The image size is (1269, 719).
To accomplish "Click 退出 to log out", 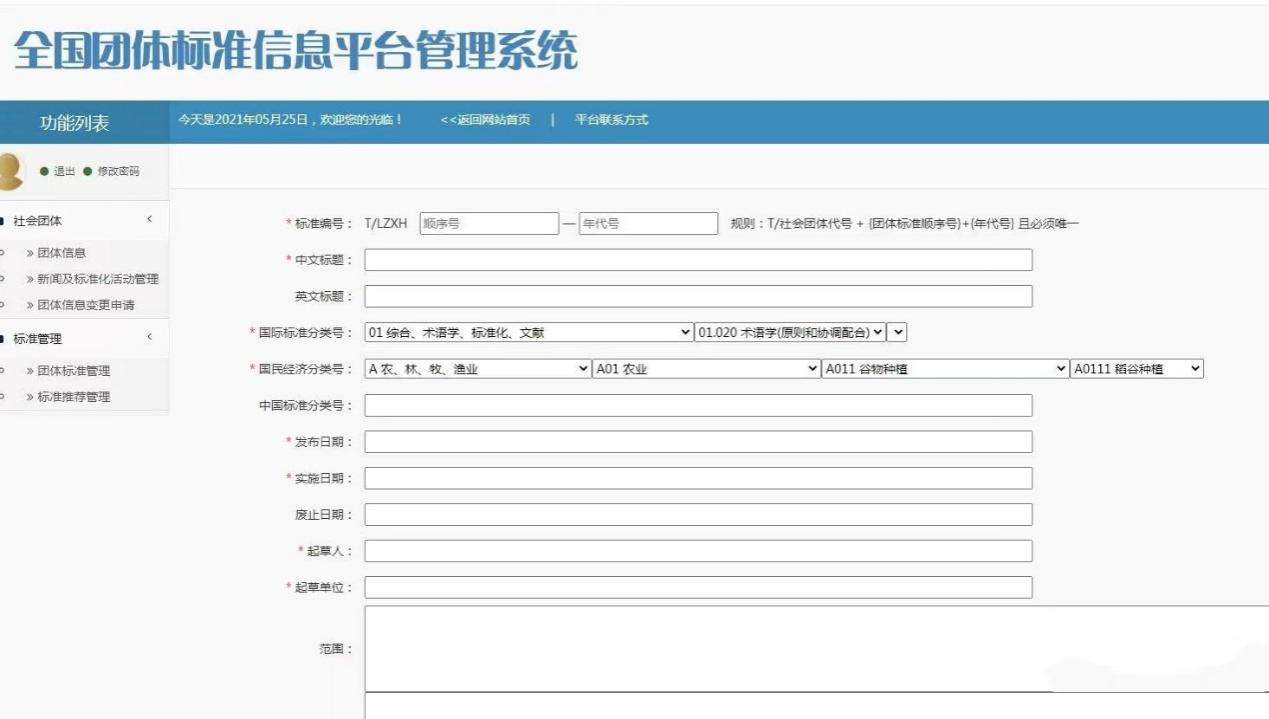I will click(63, 172).
